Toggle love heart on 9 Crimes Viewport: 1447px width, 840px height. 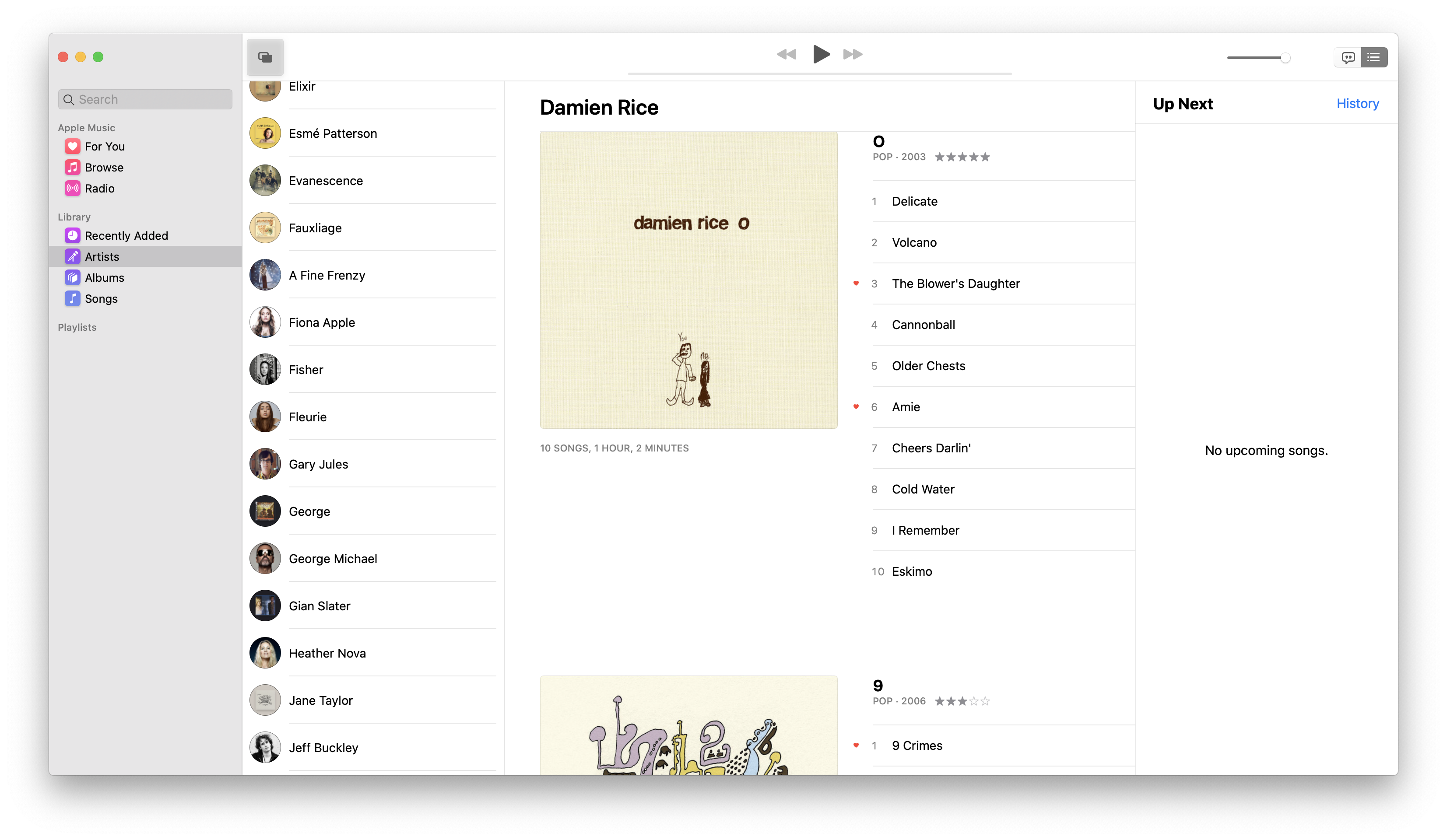pos(856,746)
